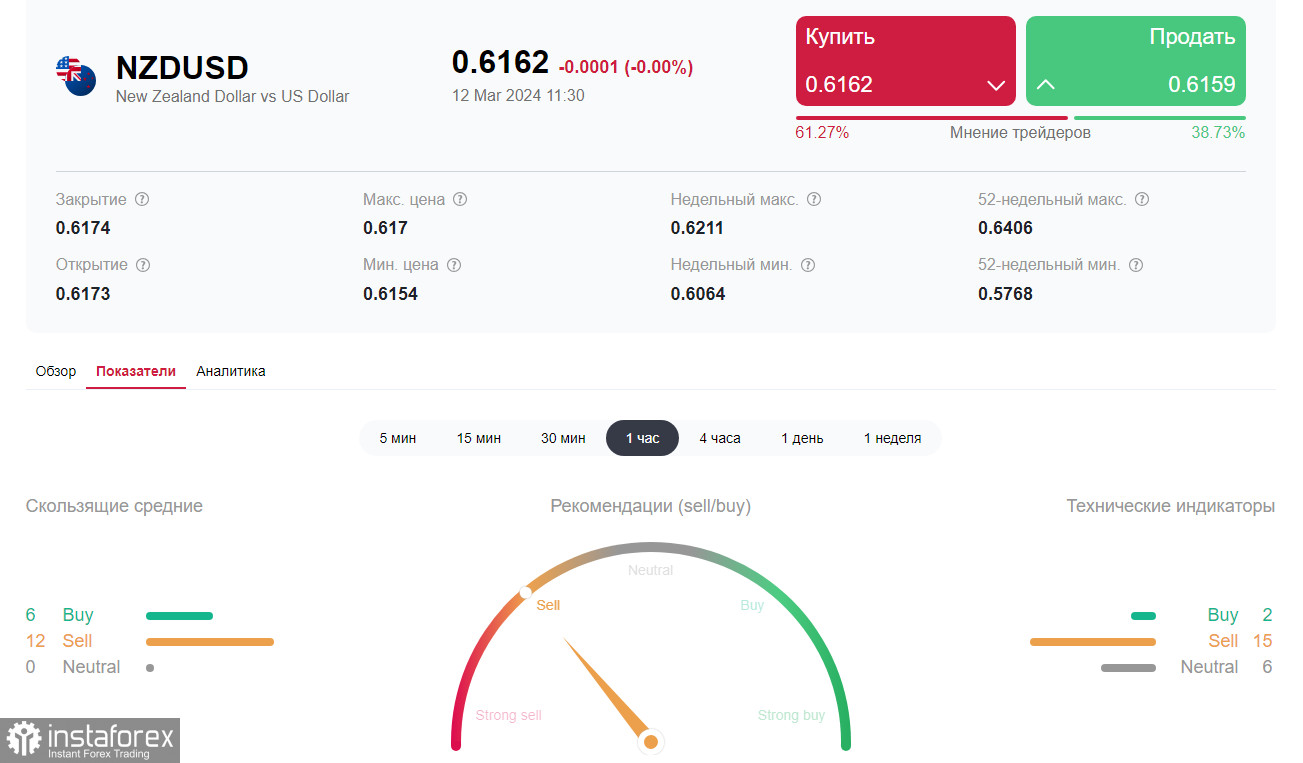Click help icon next to Мин. цена

(454, 265)
